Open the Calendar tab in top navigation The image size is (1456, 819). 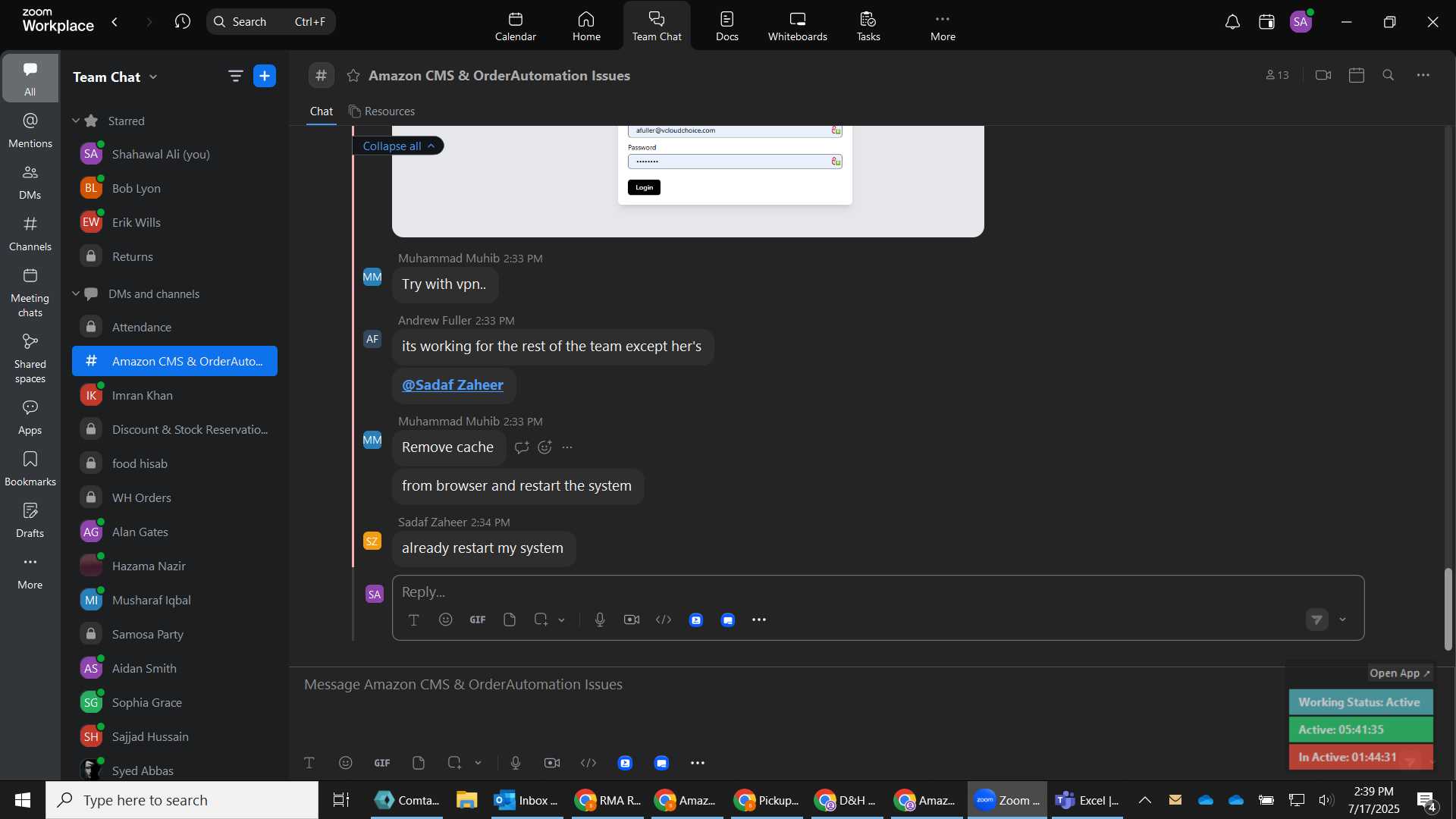[515, 26]
